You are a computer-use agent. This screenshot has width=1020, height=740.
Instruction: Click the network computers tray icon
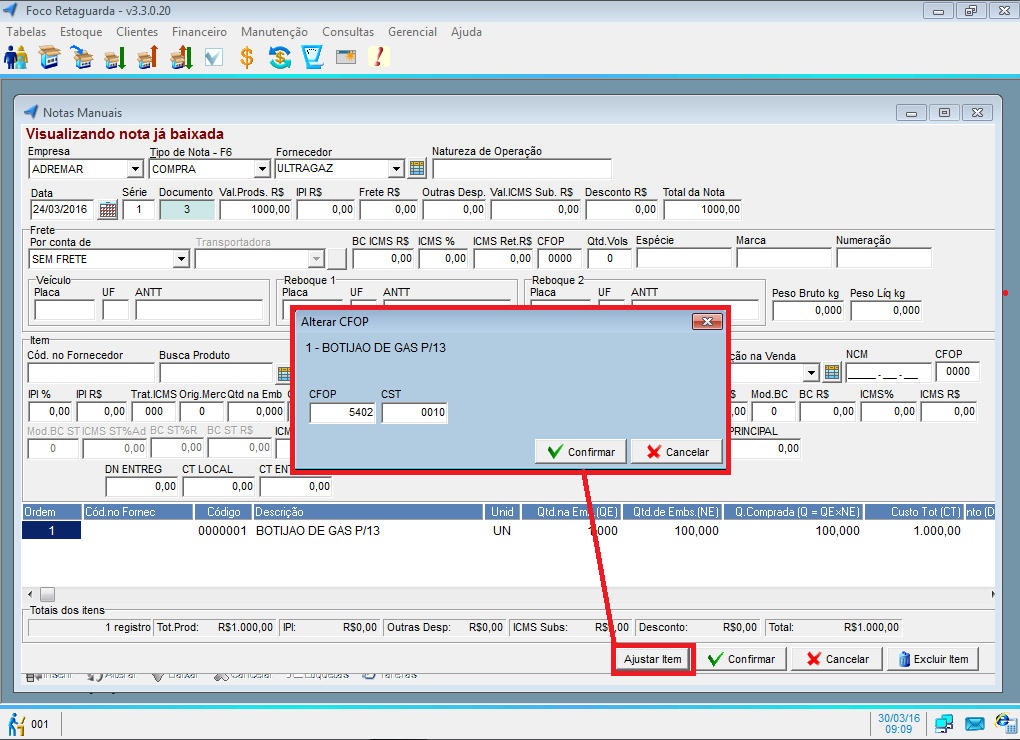point(944,723)
